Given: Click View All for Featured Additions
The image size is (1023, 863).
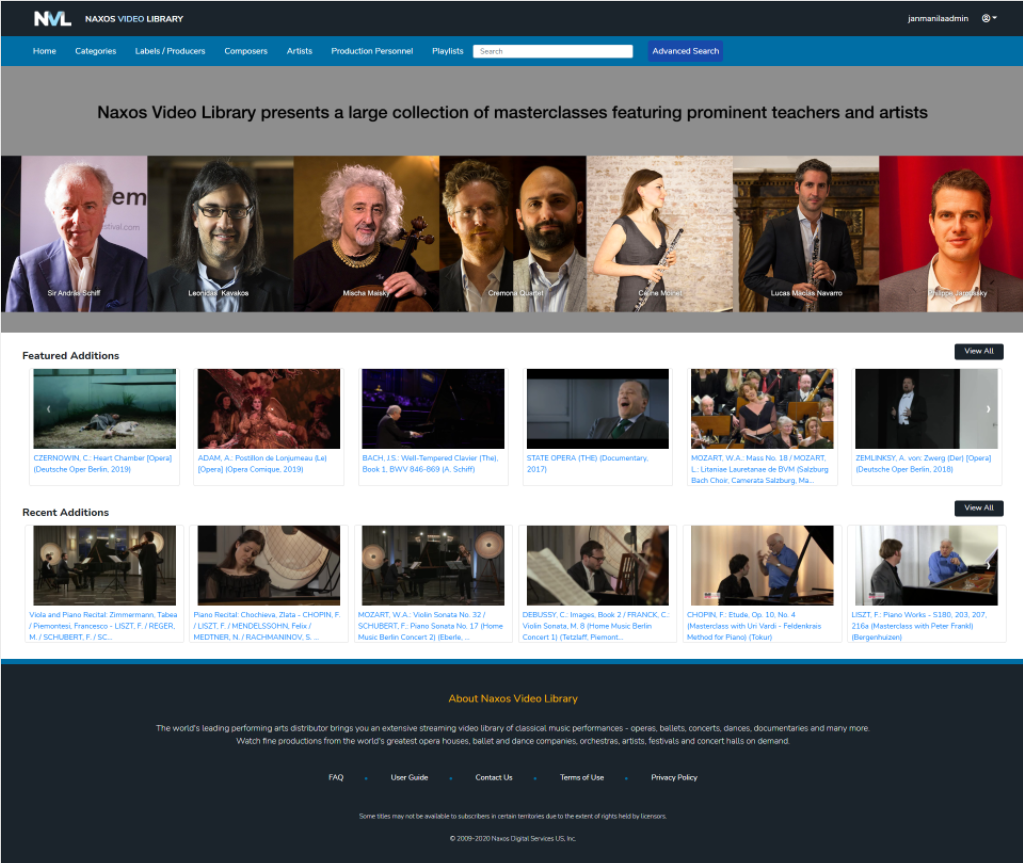Looking at the screenshot, I should pos(978,351).
